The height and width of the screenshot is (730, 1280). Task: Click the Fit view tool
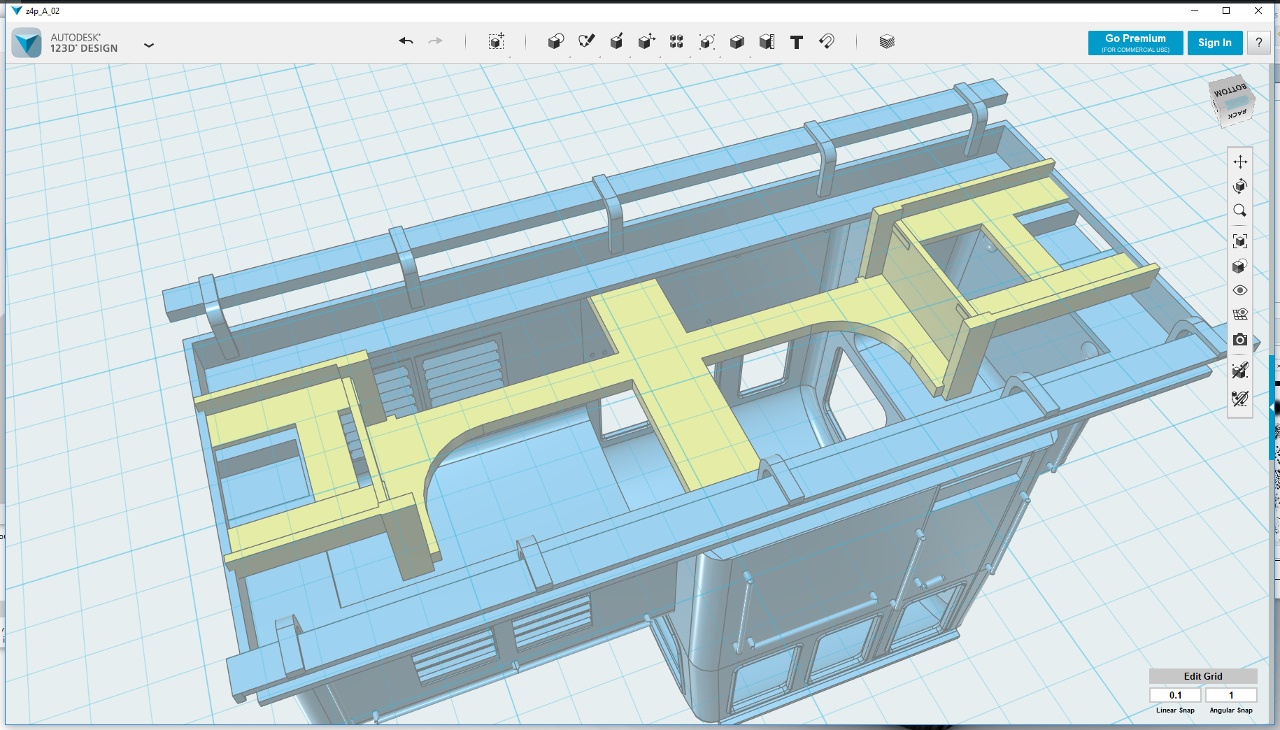click(x=1240, y=241)
